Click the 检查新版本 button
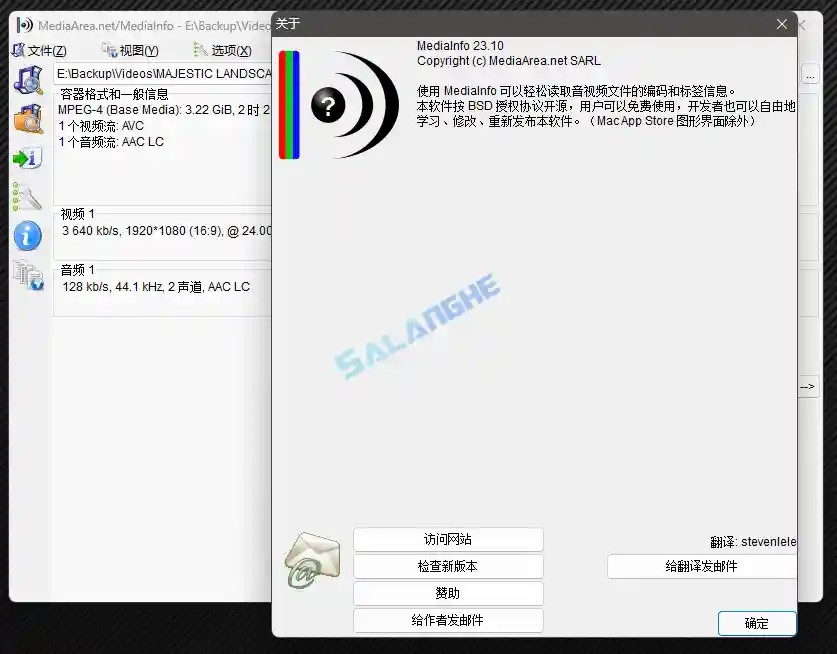This screenshot has width=837, height=654. [x=448, y=566]
